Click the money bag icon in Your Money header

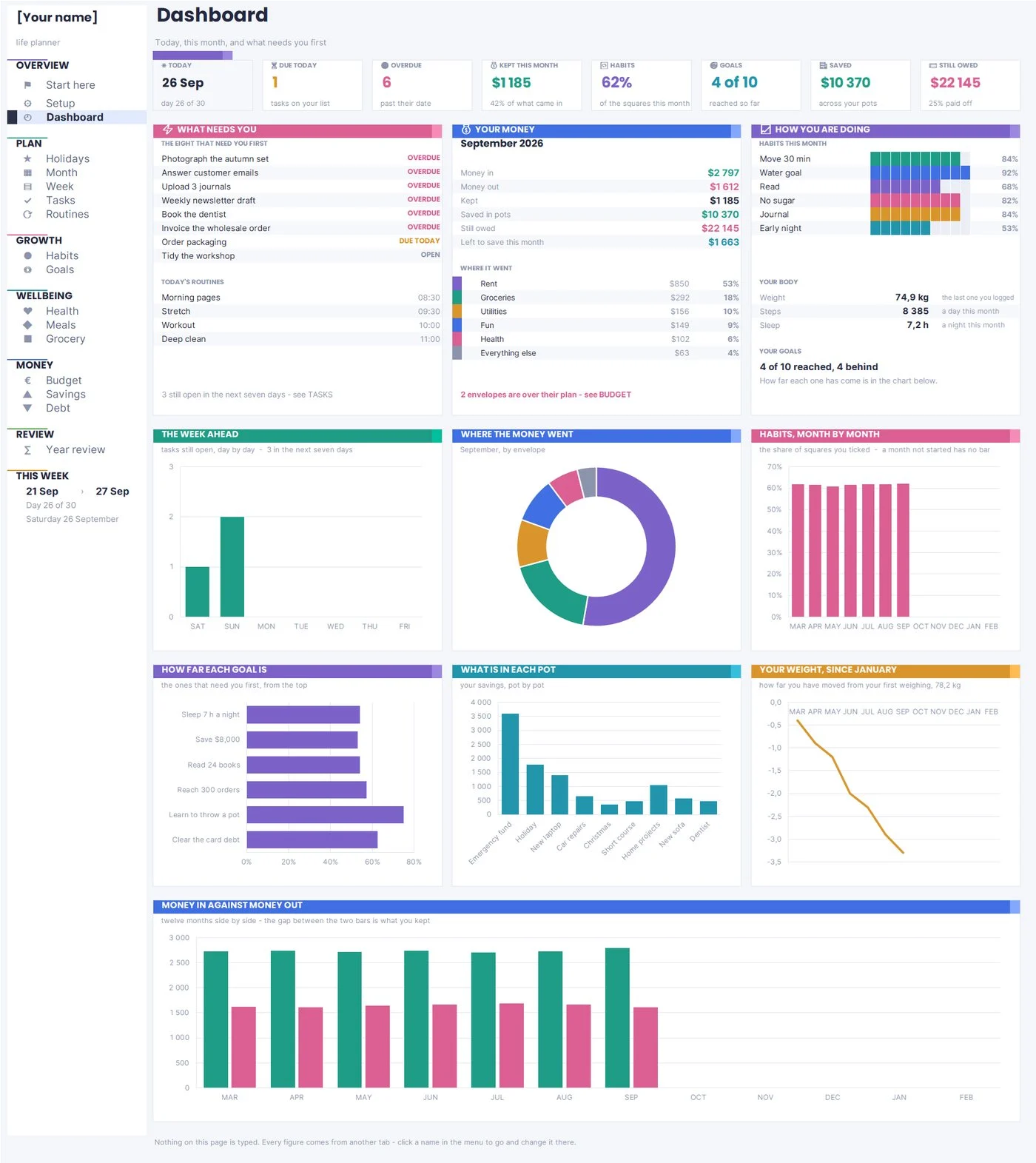click(x=466, y=130)
